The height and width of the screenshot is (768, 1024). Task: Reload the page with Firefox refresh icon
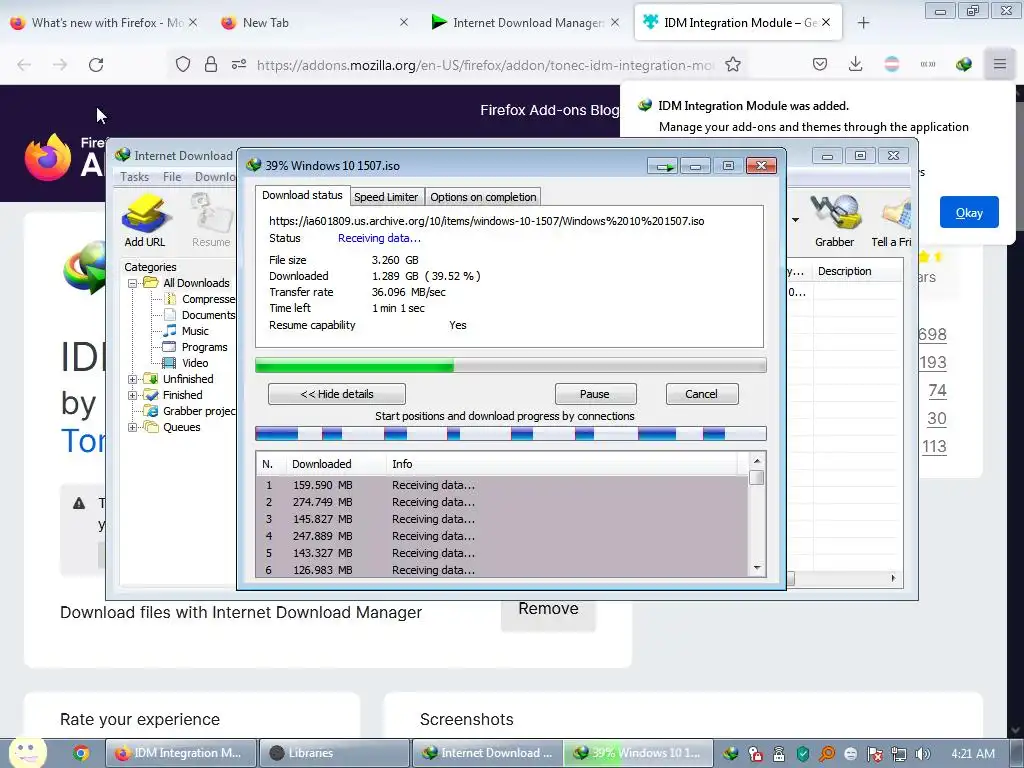pyautogui.click(x=96, y=65)
